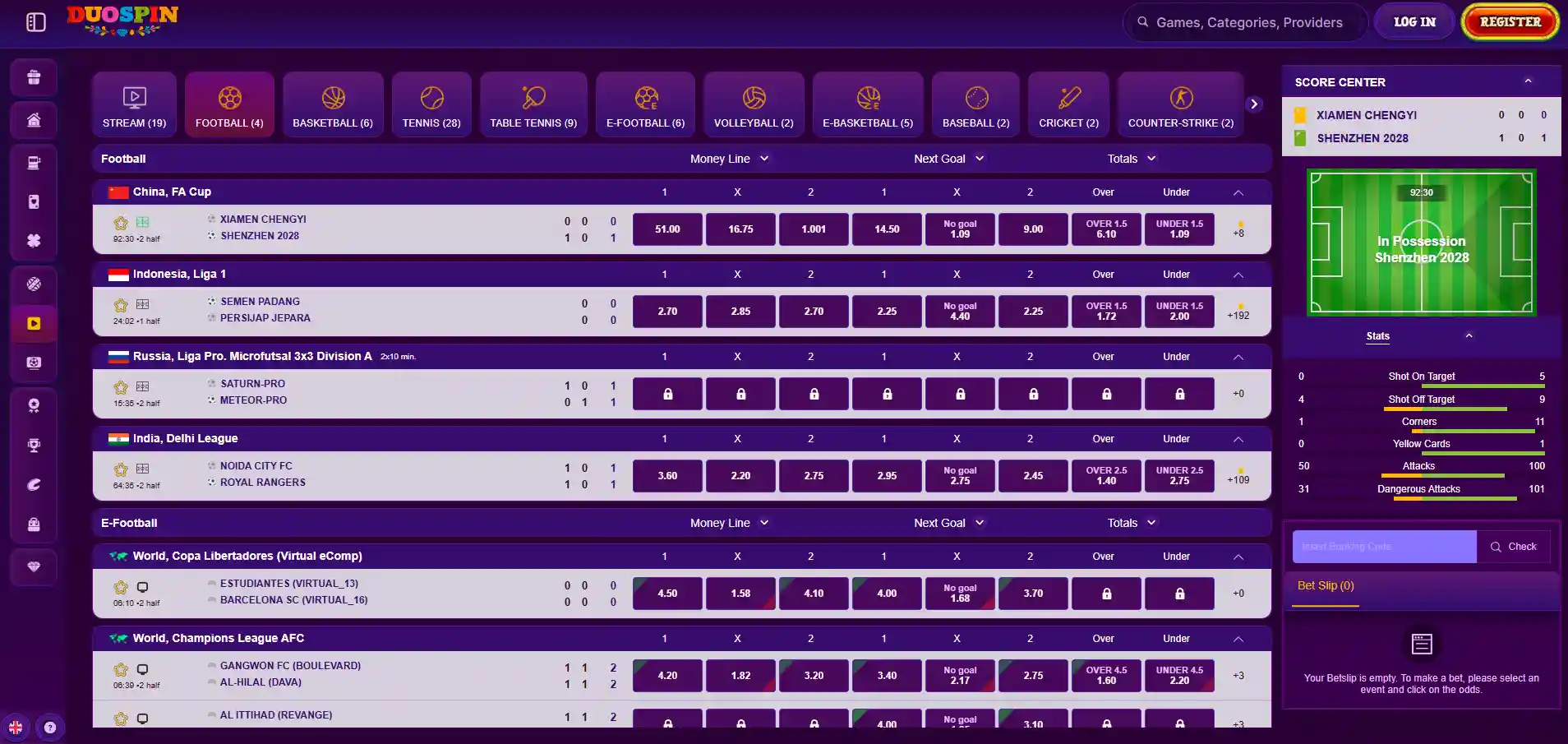Open E-Football Money Line market dropdown
Screen dimensions: 1568x744
(x=729, y=523)
